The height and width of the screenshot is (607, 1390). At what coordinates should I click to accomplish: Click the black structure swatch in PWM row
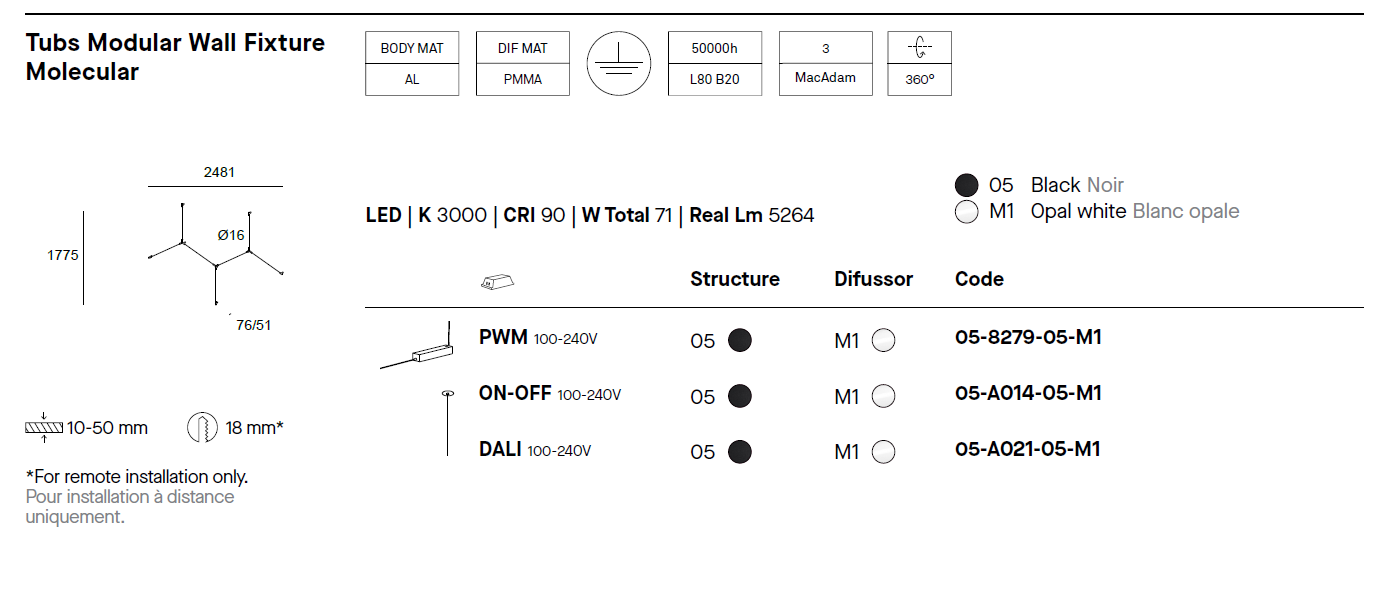click(739, 341)
